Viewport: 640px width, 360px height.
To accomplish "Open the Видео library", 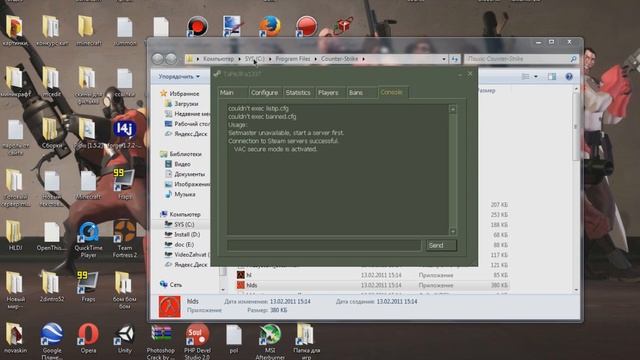I will [178, 164].
